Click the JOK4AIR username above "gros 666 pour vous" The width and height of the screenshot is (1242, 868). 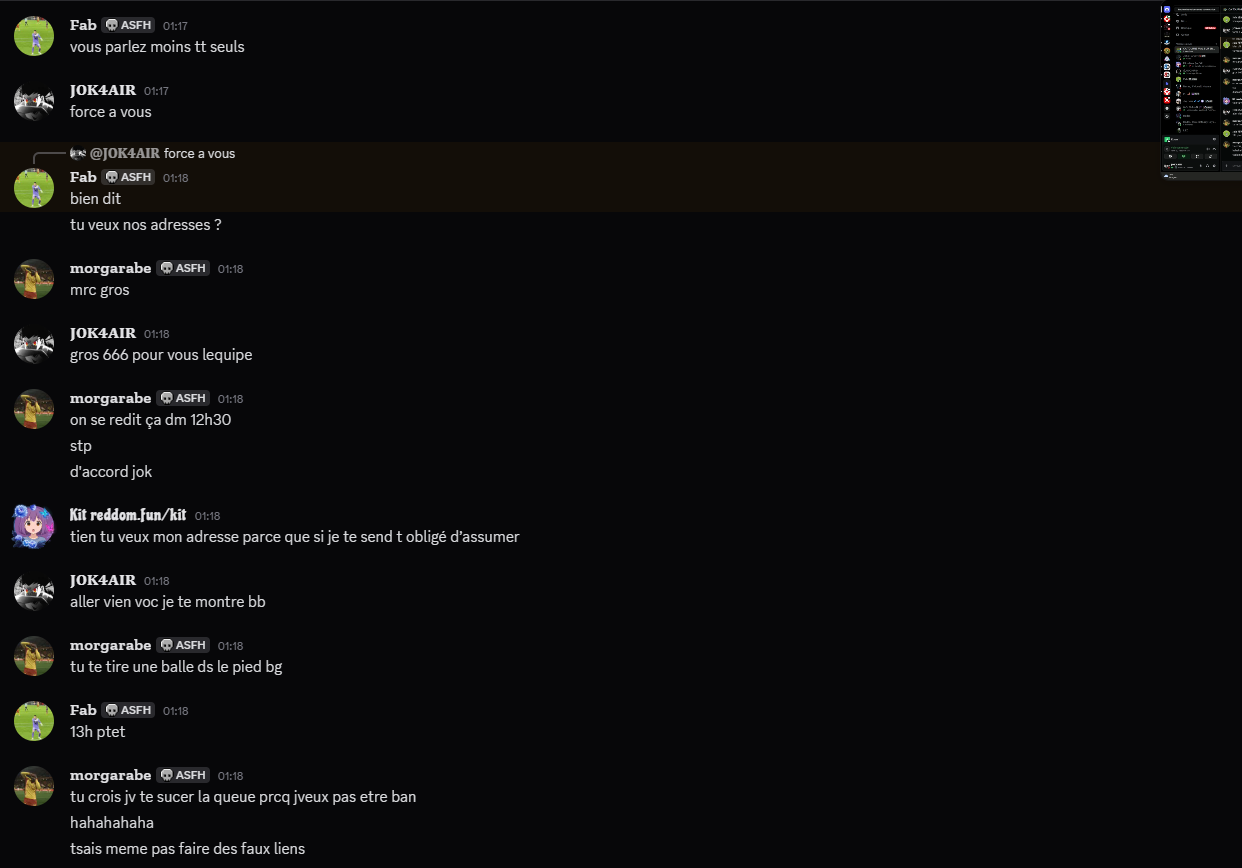[x=102, y=333]
